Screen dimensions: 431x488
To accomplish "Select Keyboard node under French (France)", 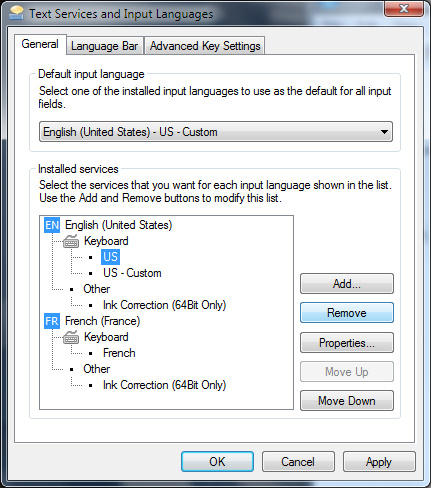I will pos(106,337).
